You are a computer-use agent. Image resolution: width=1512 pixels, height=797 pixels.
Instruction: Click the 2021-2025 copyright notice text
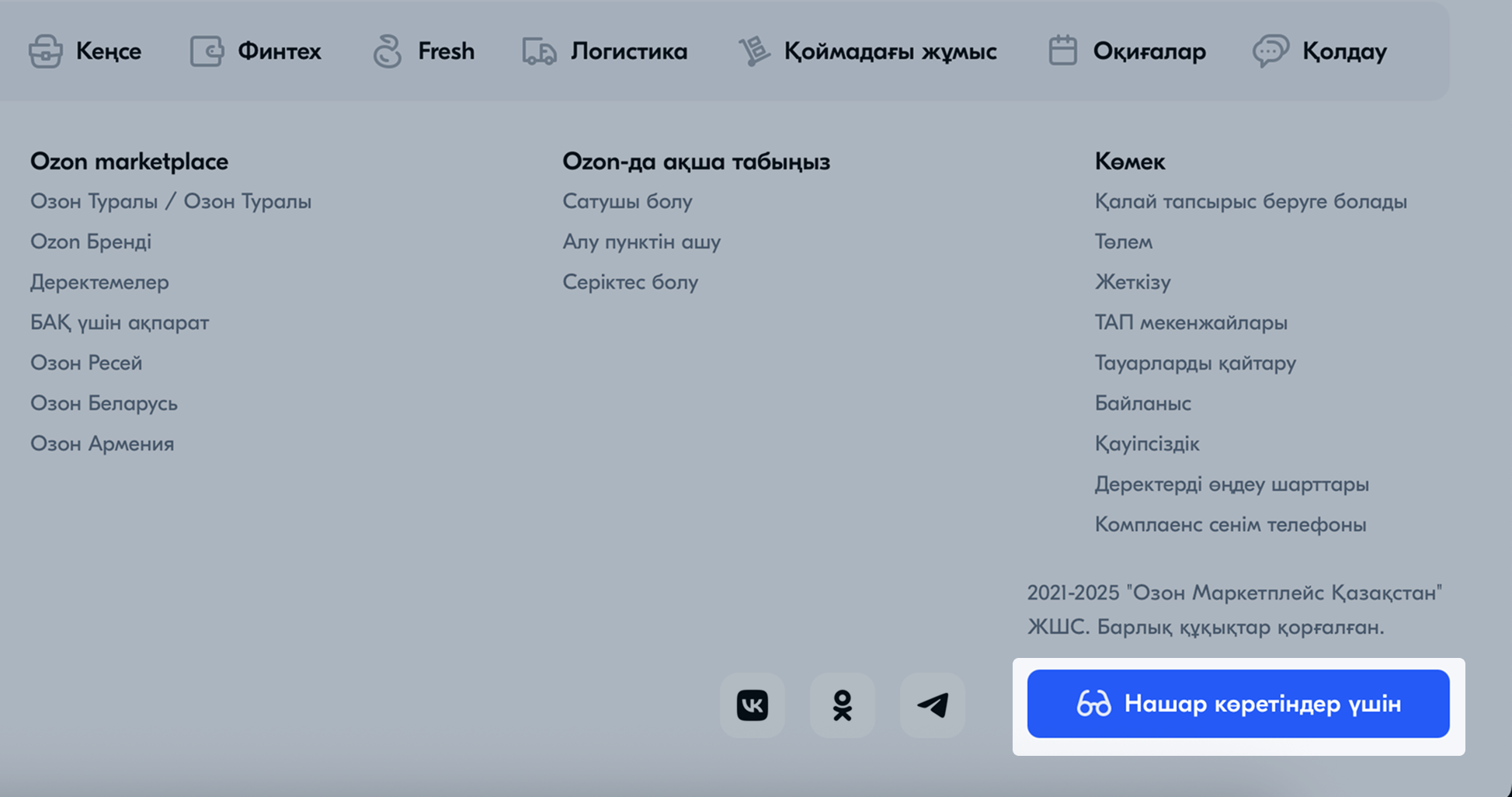tap(1235, 610)
